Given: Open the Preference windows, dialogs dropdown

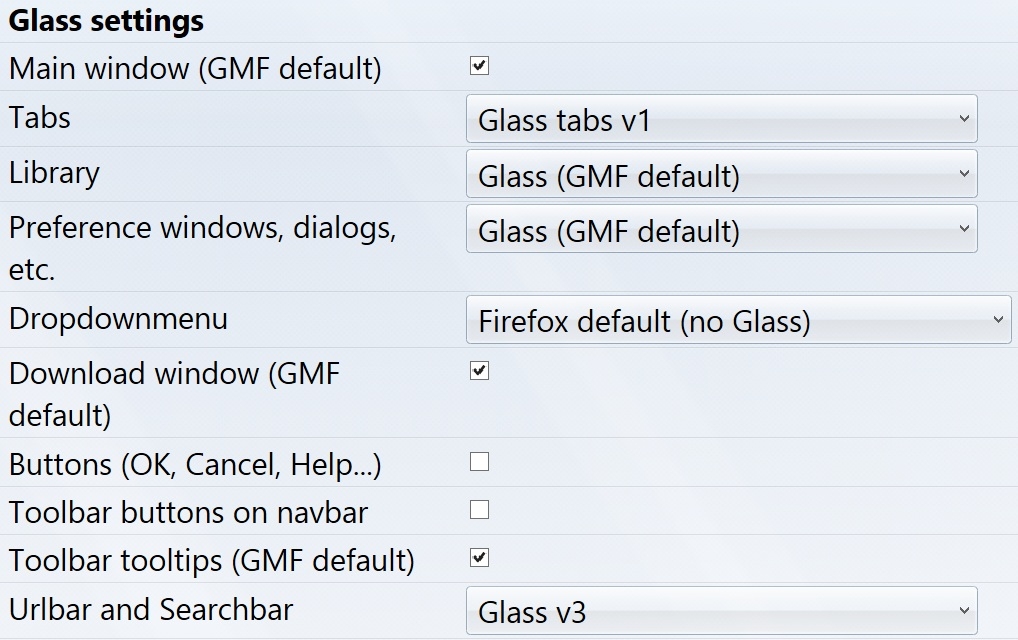Looking at the screenshot, I should [x=721, y=231].
